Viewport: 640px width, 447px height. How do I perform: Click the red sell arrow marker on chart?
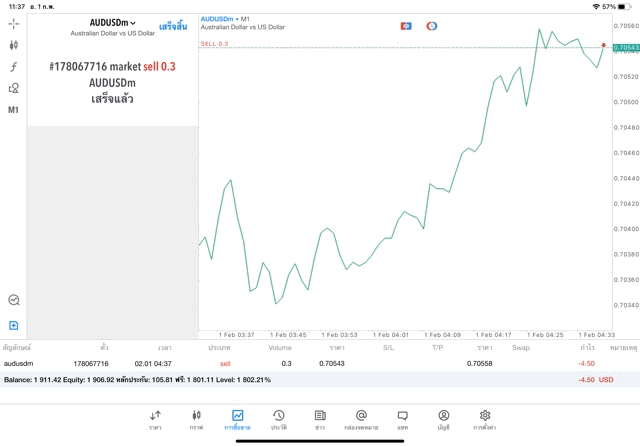pyautogui.click(x=604, y=45)
